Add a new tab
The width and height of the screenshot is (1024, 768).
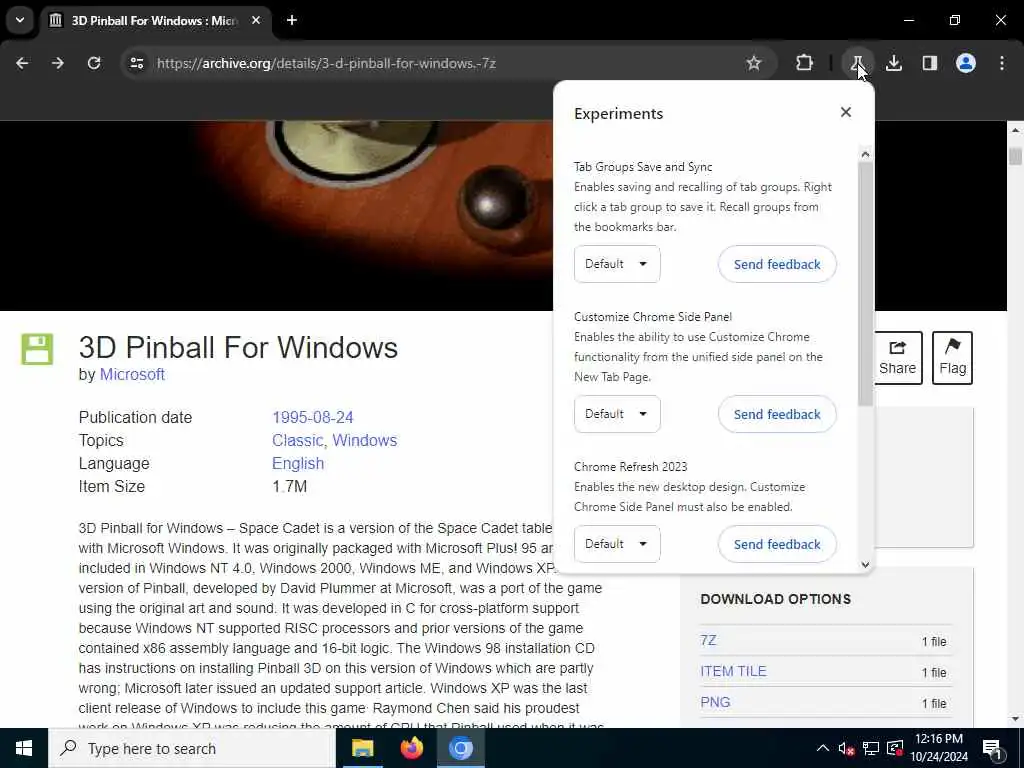(x=292, y=20)
